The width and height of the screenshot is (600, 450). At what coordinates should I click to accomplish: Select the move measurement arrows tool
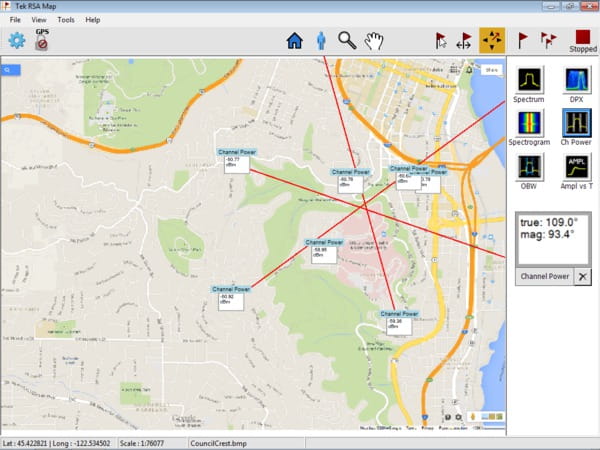pos(464,41)
